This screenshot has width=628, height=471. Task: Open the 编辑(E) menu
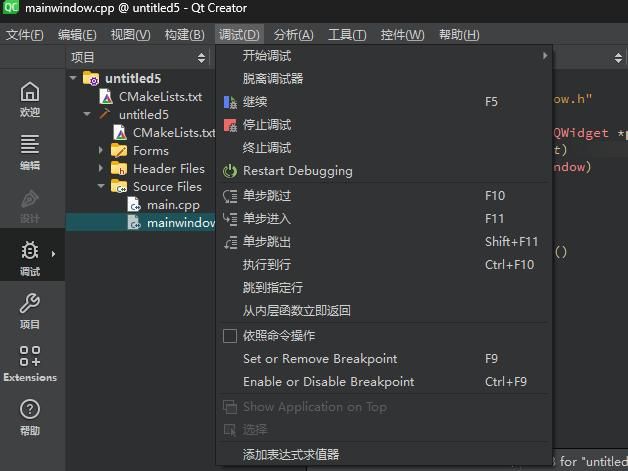pos(77,35)
